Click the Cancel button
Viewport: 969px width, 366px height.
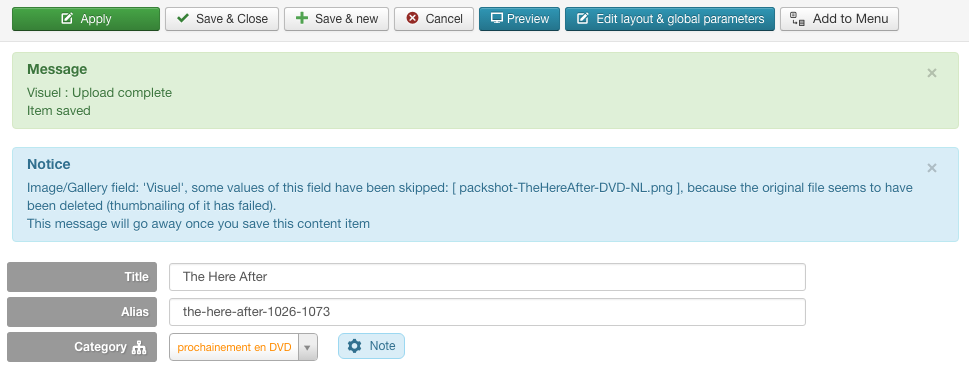tap(434, 19)
